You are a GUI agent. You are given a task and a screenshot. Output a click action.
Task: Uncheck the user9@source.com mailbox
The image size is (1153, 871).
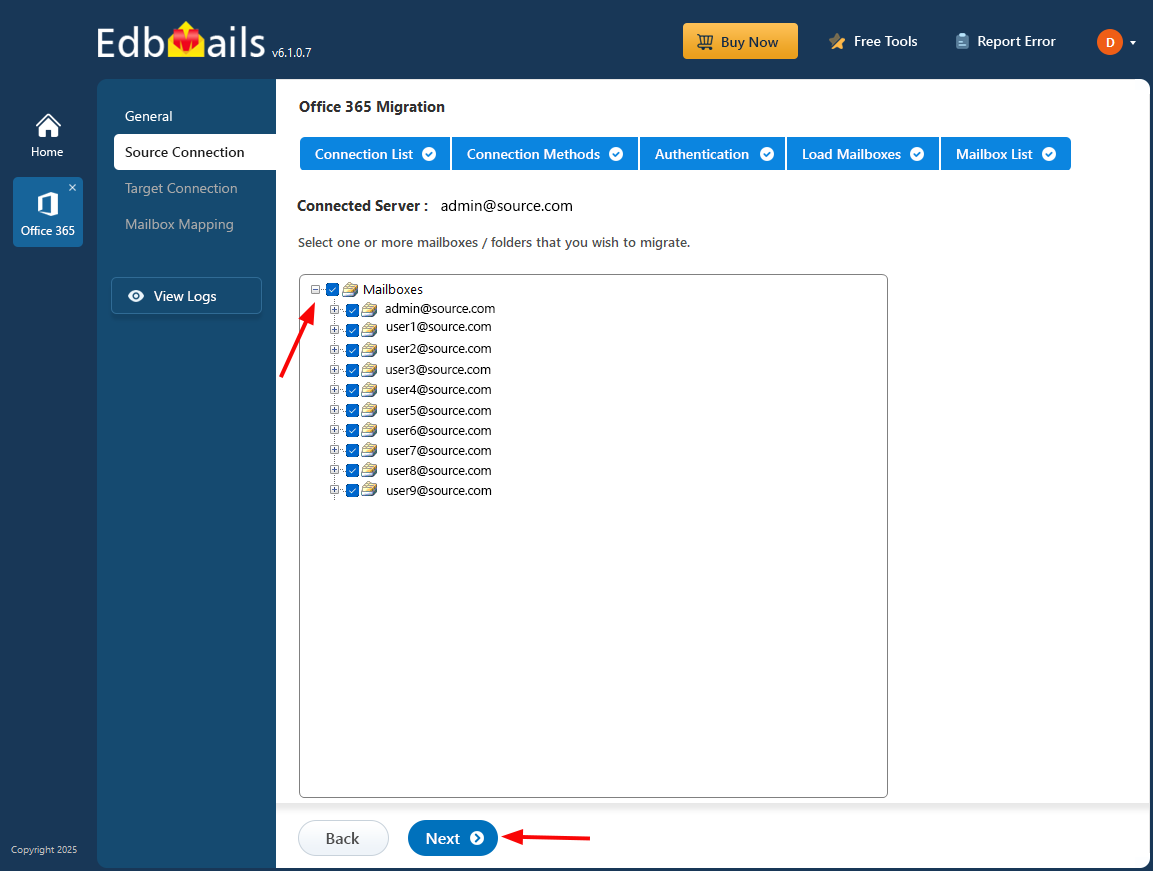point(352,490)
